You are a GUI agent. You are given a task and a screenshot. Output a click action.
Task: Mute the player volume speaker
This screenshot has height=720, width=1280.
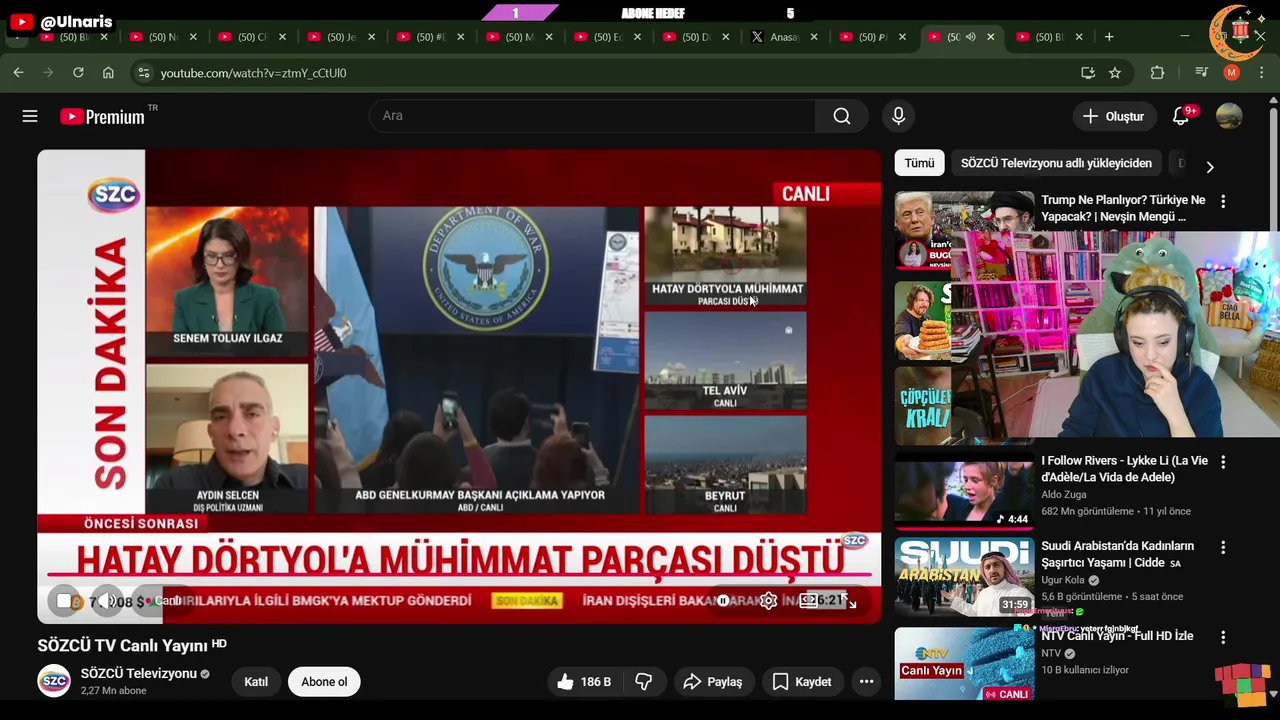click(108, 601)
